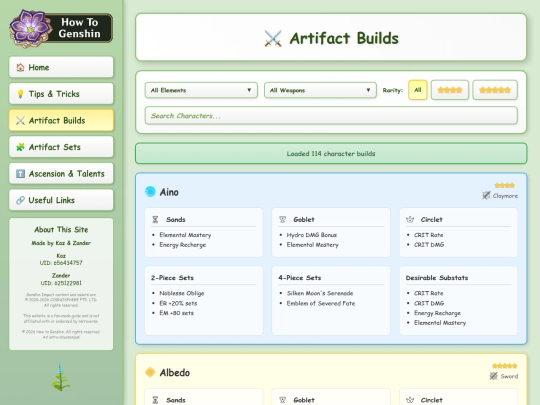540x405 pixels.
Task: Open the Artifact Sets page
Action: click(61, 147)
